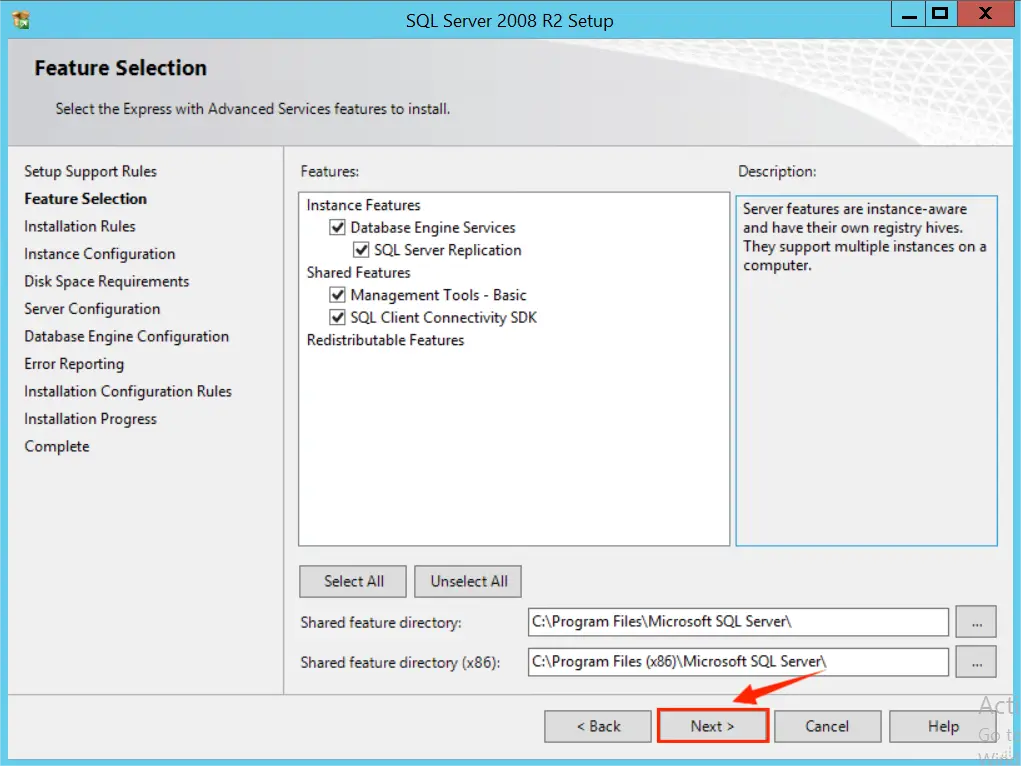Open browse dialog for x86 feature directory
The height and width of the screenshot is (766, 1021).
click(975, 661)
